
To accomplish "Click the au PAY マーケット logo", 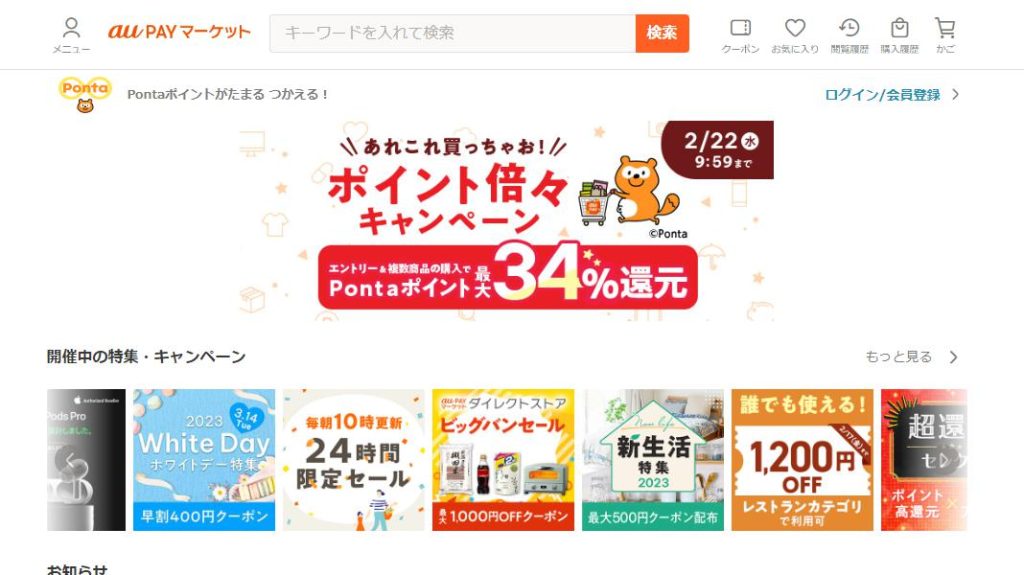I will 179,31.
